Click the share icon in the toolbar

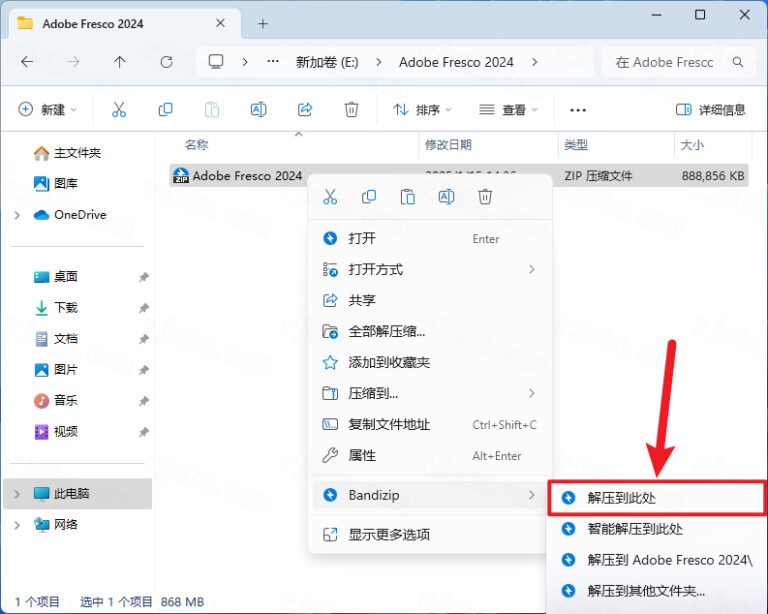click(x=306, y=109)
